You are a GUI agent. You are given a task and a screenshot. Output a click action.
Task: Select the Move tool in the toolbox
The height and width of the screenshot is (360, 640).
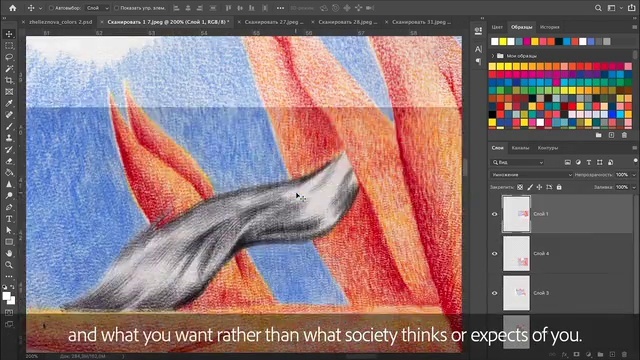[9, 34]
